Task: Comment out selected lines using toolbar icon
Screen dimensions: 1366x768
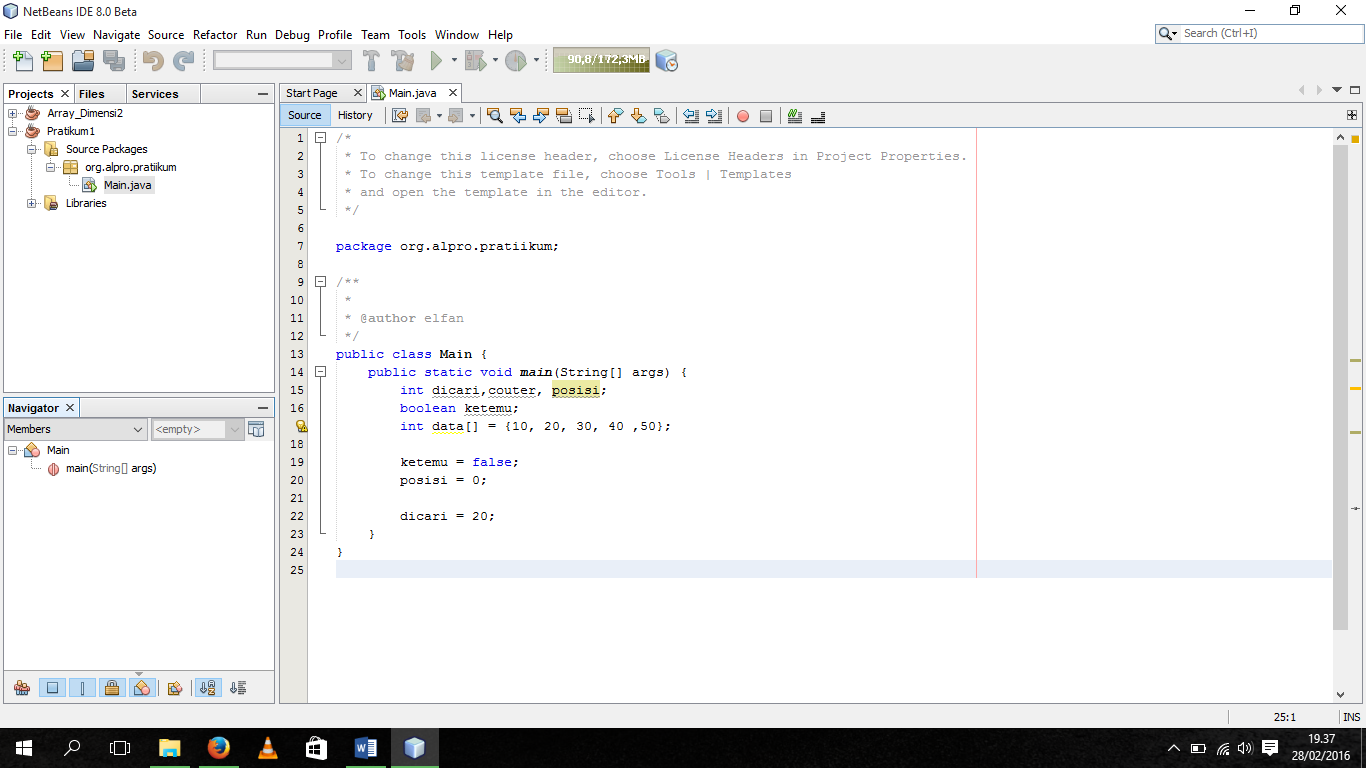Action: [793, 116]
